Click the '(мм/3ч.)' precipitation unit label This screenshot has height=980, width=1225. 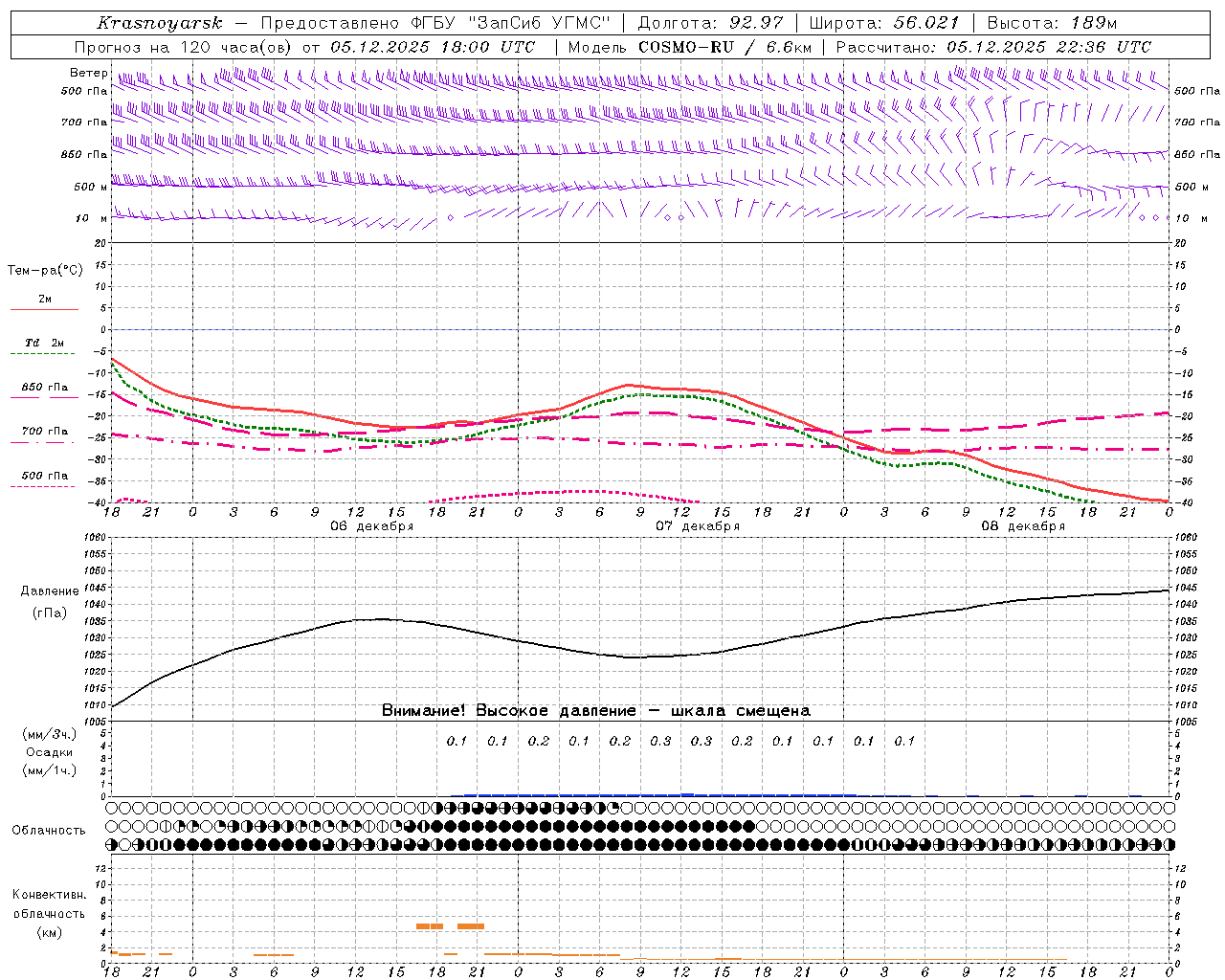50,734
